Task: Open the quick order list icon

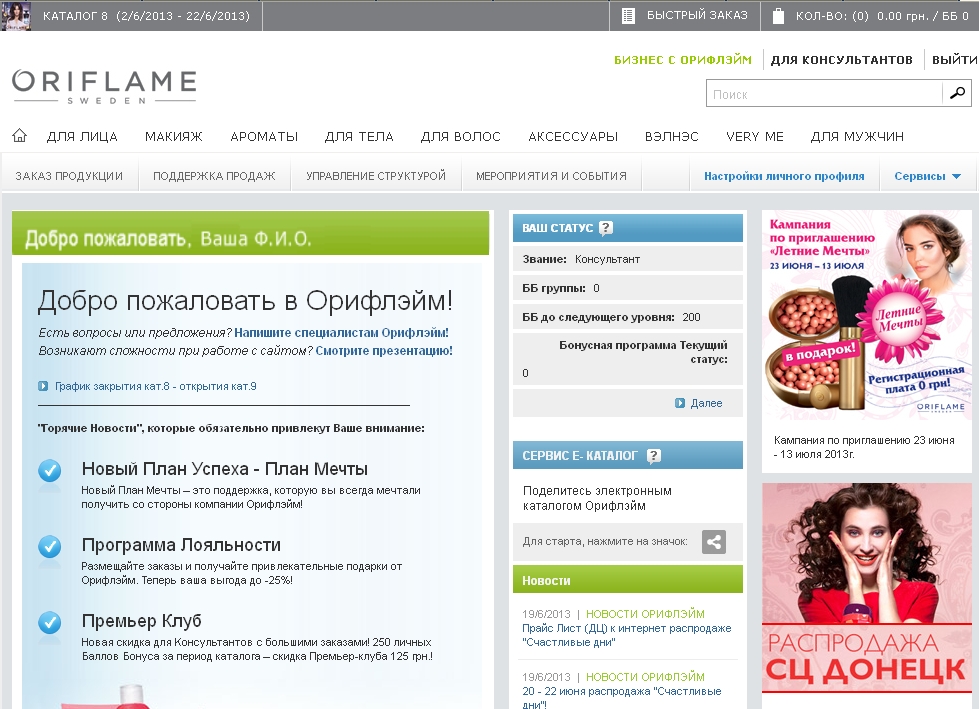Action: point(628,16)
